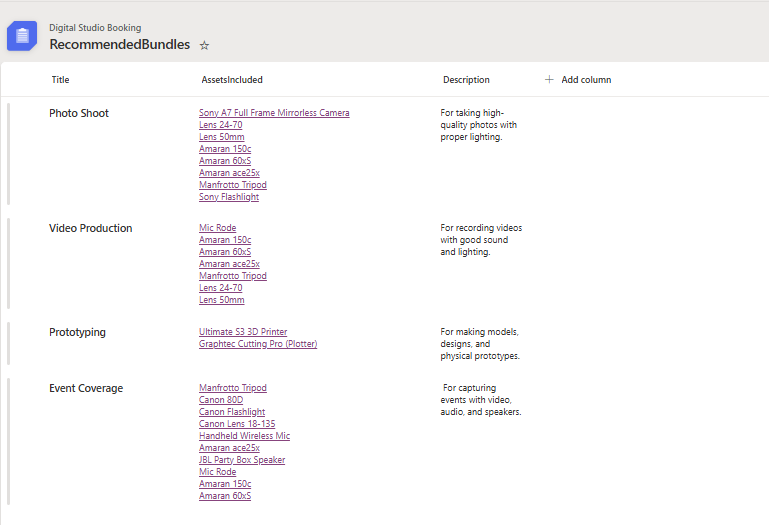This screenshot has height=525, width=769.
Task: Open Manfrotto Tripod link in Photo Shoot row
Action: (233, 185)
